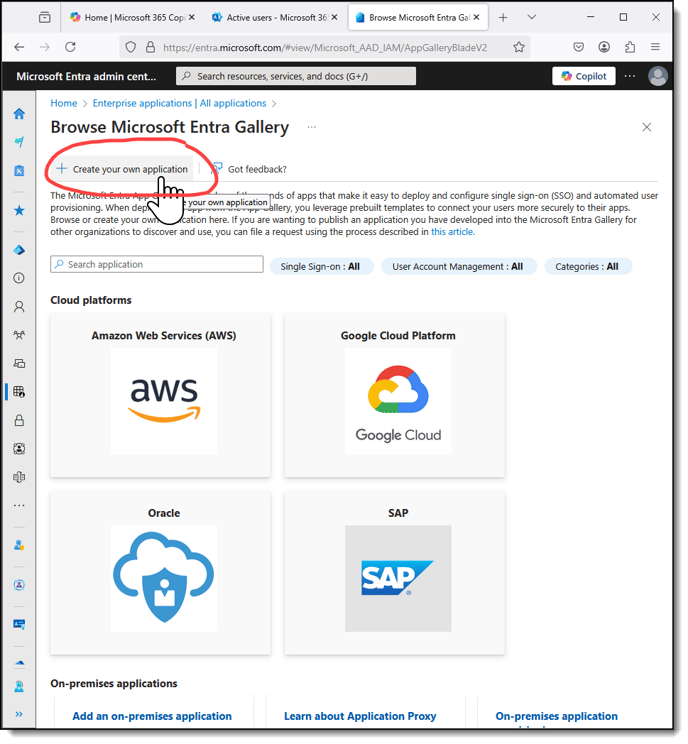Go to Home breadcrumb link
This screenshot has height=744, width=688.
point(64,103)
